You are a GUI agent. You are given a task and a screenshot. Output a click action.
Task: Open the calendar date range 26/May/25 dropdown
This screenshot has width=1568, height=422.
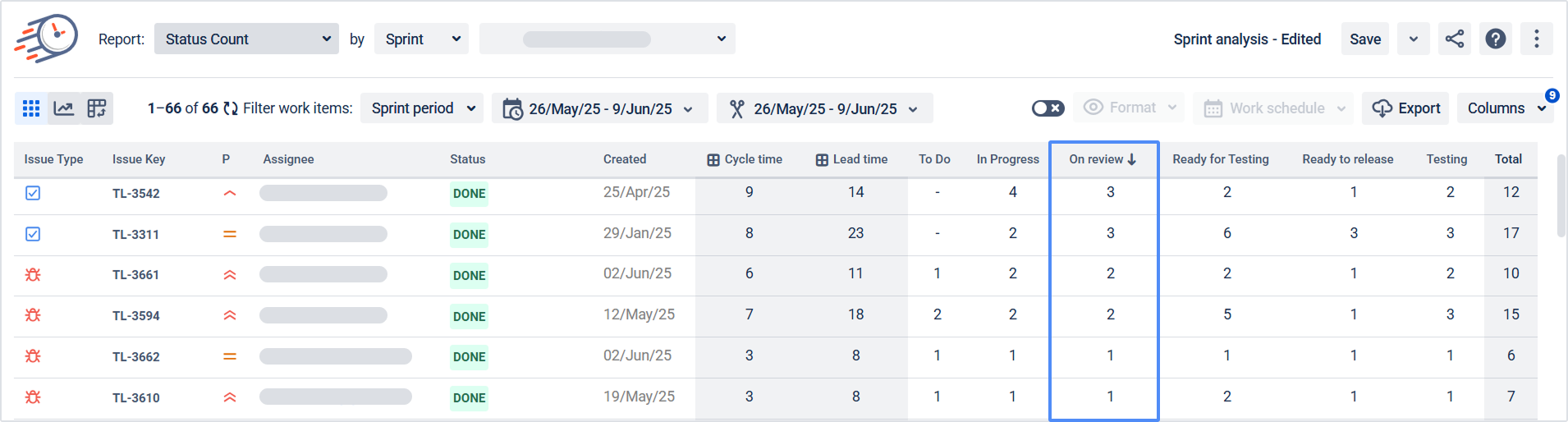point(599,108)
